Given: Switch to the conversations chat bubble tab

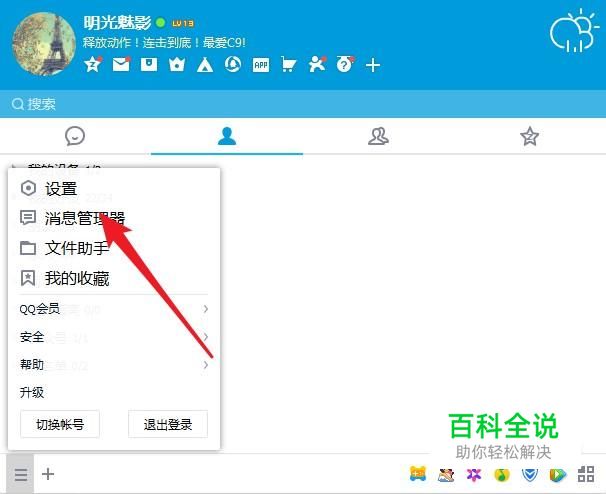Looking at the screenshot, I should [75, 136].
